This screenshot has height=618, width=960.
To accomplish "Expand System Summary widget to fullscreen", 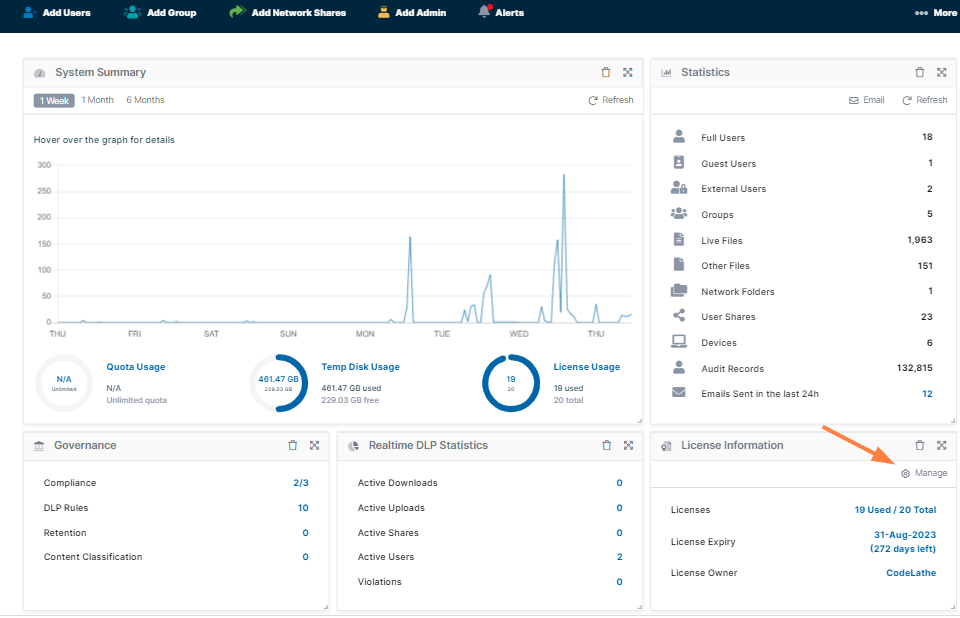I will tap(628, 72).
